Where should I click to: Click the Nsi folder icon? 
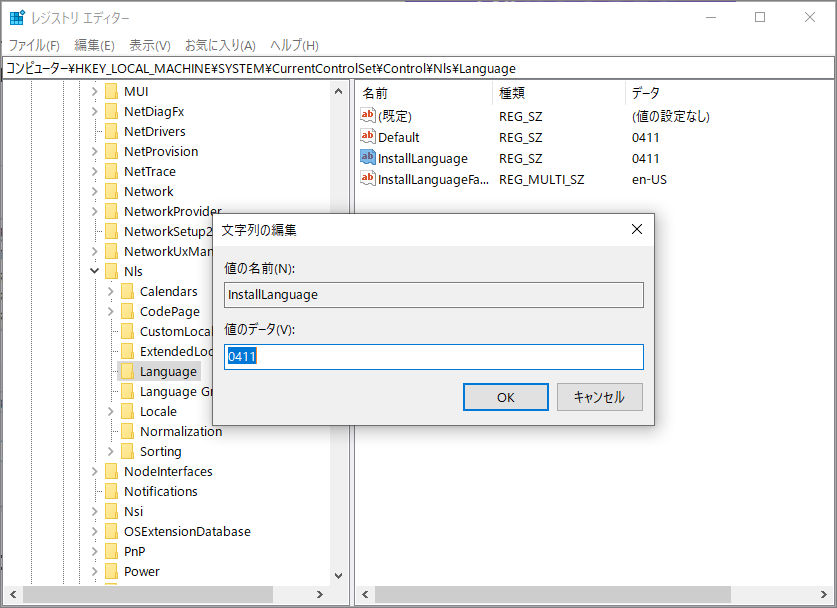(112, 511)
